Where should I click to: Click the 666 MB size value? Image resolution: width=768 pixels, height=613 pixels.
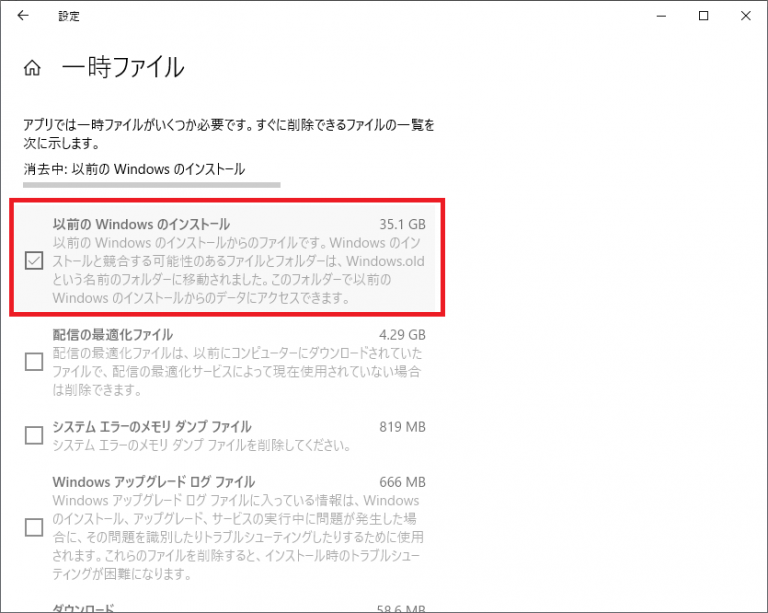pos(403,482)
